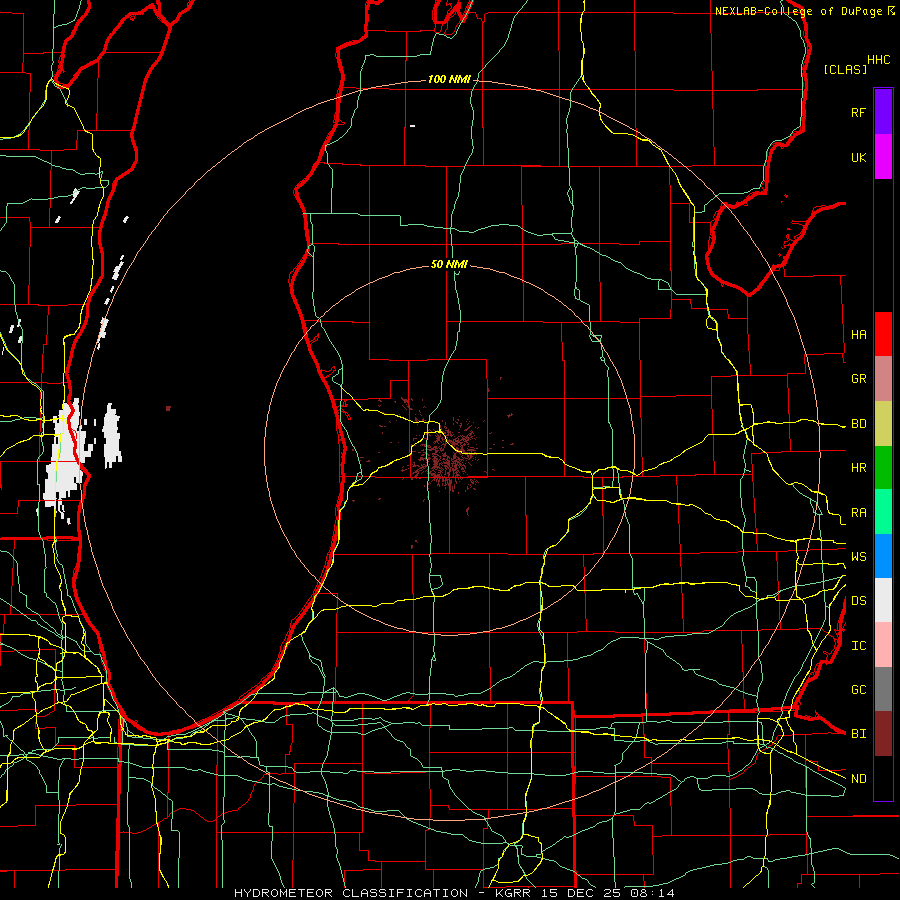Click the 50 NMI range ring label
This screenshot has height=900, width=900.
[449, 264]
